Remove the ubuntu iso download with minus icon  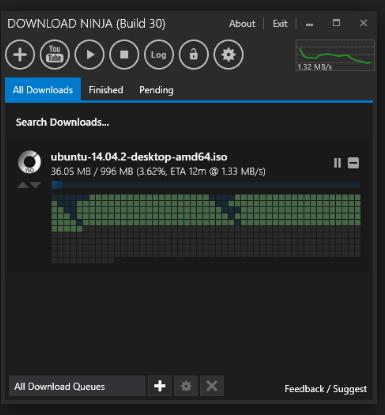(x=353, y=163)
